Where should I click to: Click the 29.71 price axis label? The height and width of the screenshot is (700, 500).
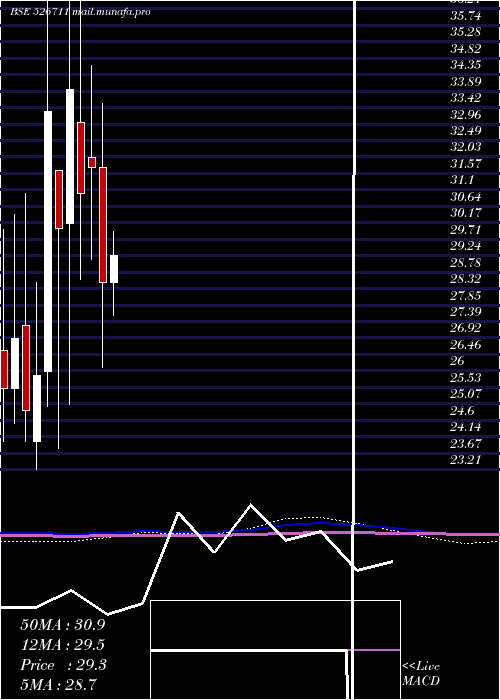pos(466,230)
